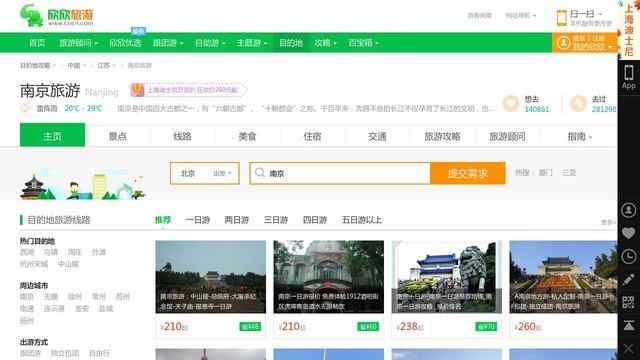
Task: Click the 自由行 travel mode link
Action: tap(99, 353)
